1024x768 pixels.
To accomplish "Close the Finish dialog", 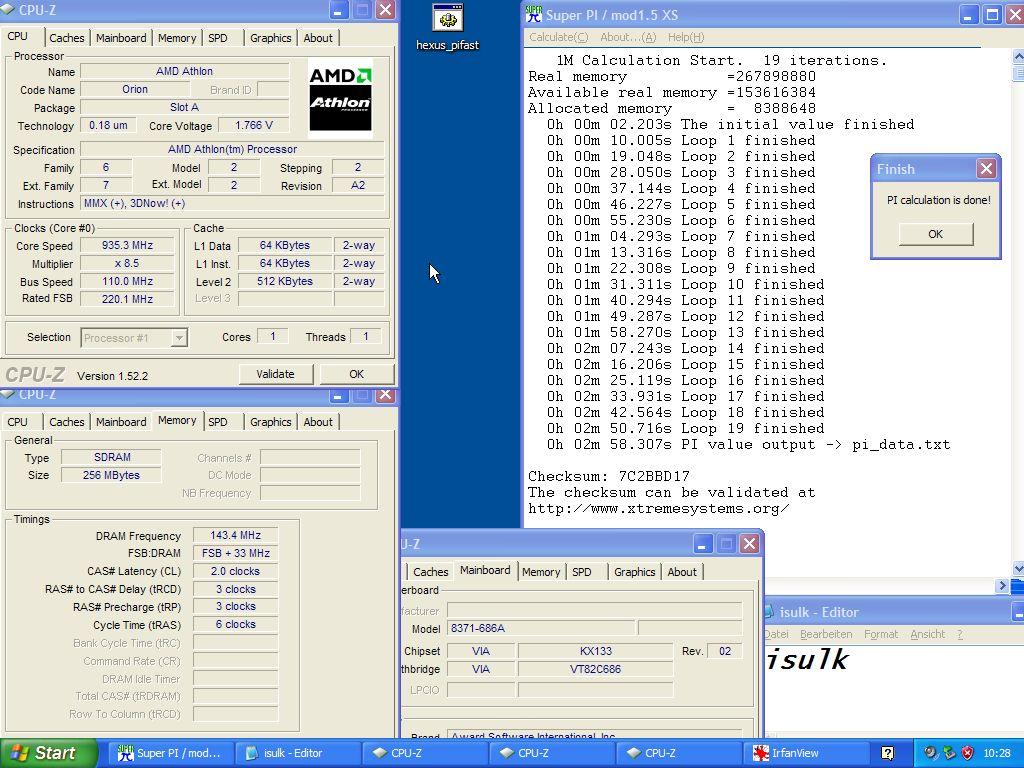I will pos(986,169).
